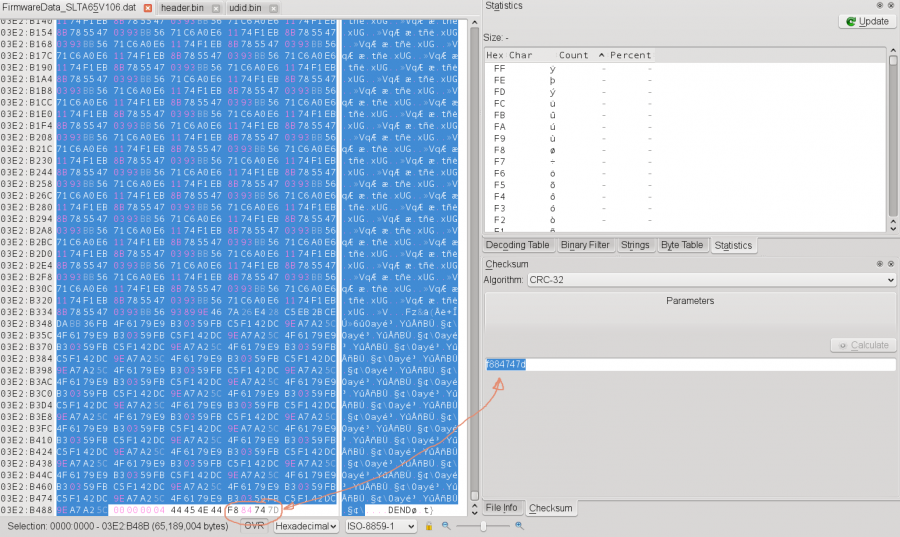Click the zoom out magnifier icon
This screenshot has height=537, width=900.
click(446, 526)
